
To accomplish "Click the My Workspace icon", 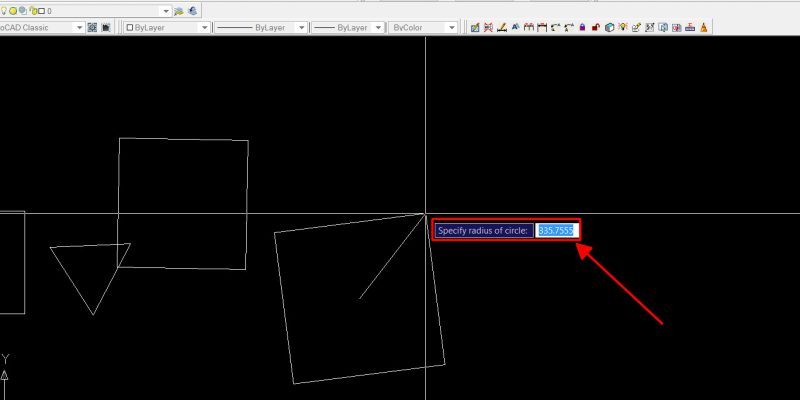I will click(x=106, y=28).
